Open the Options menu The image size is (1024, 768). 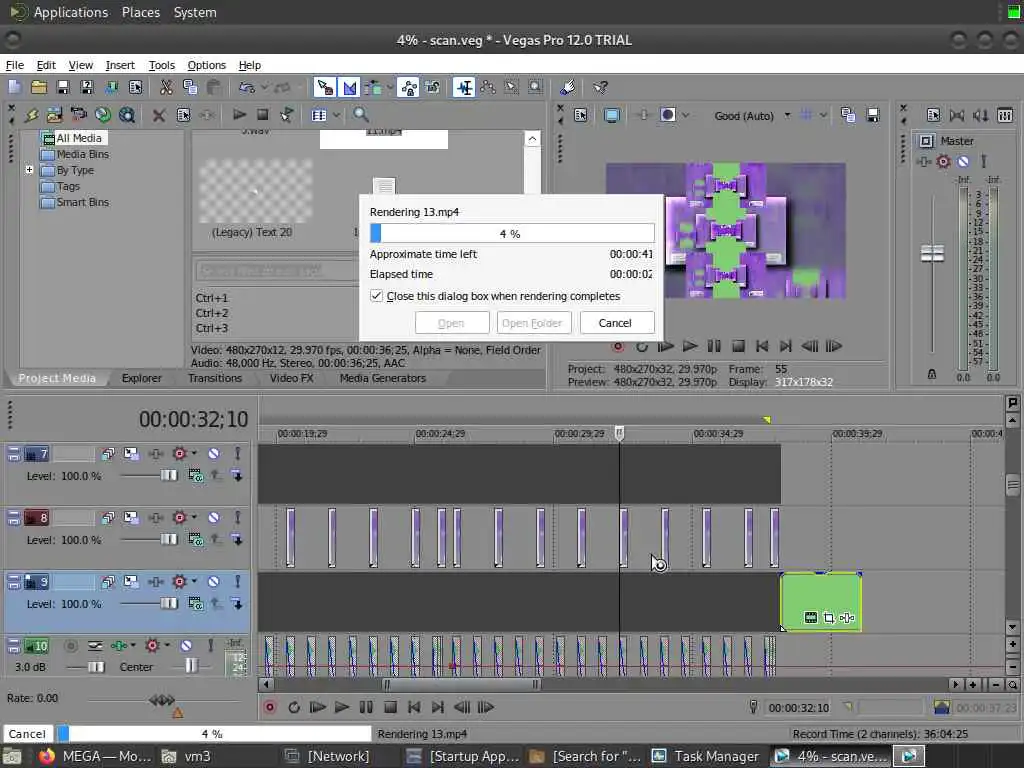[x=206, y=65]
